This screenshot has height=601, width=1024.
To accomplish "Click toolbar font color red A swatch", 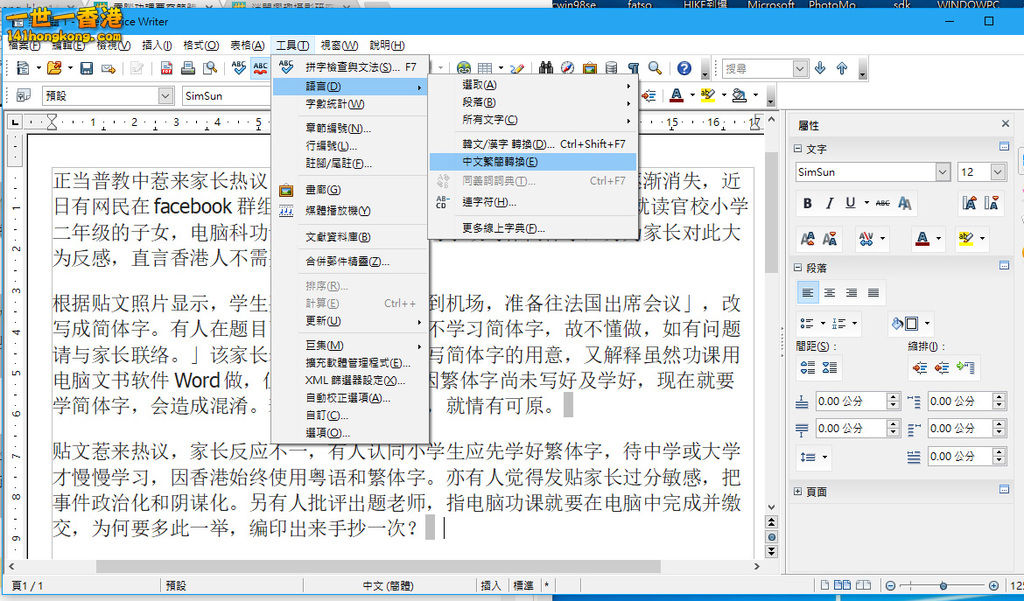I will [677, 95].
